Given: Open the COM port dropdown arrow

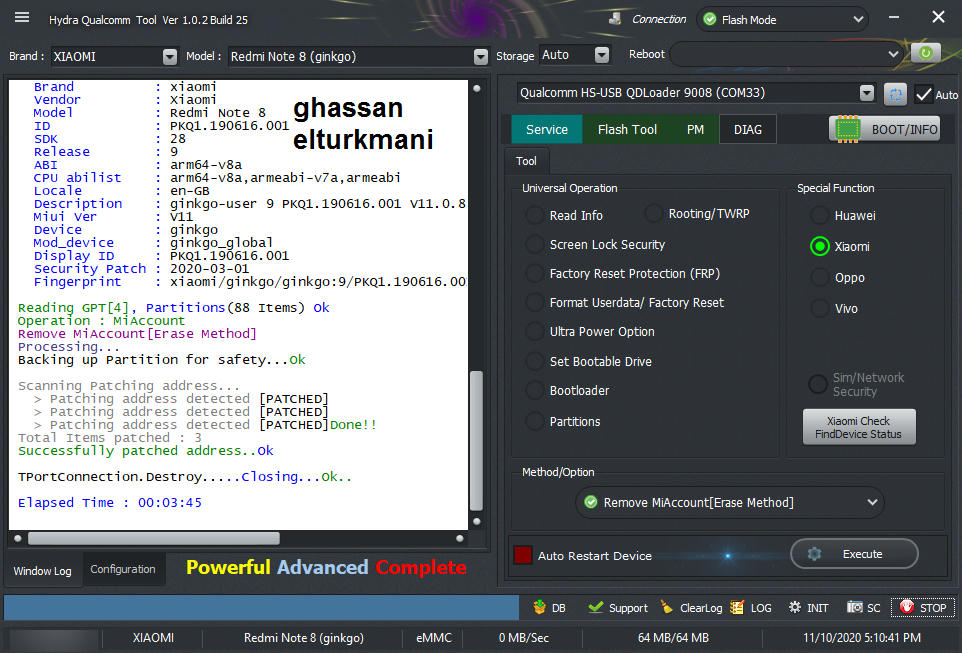Looking at the screenshot, I should coord(866,93).
